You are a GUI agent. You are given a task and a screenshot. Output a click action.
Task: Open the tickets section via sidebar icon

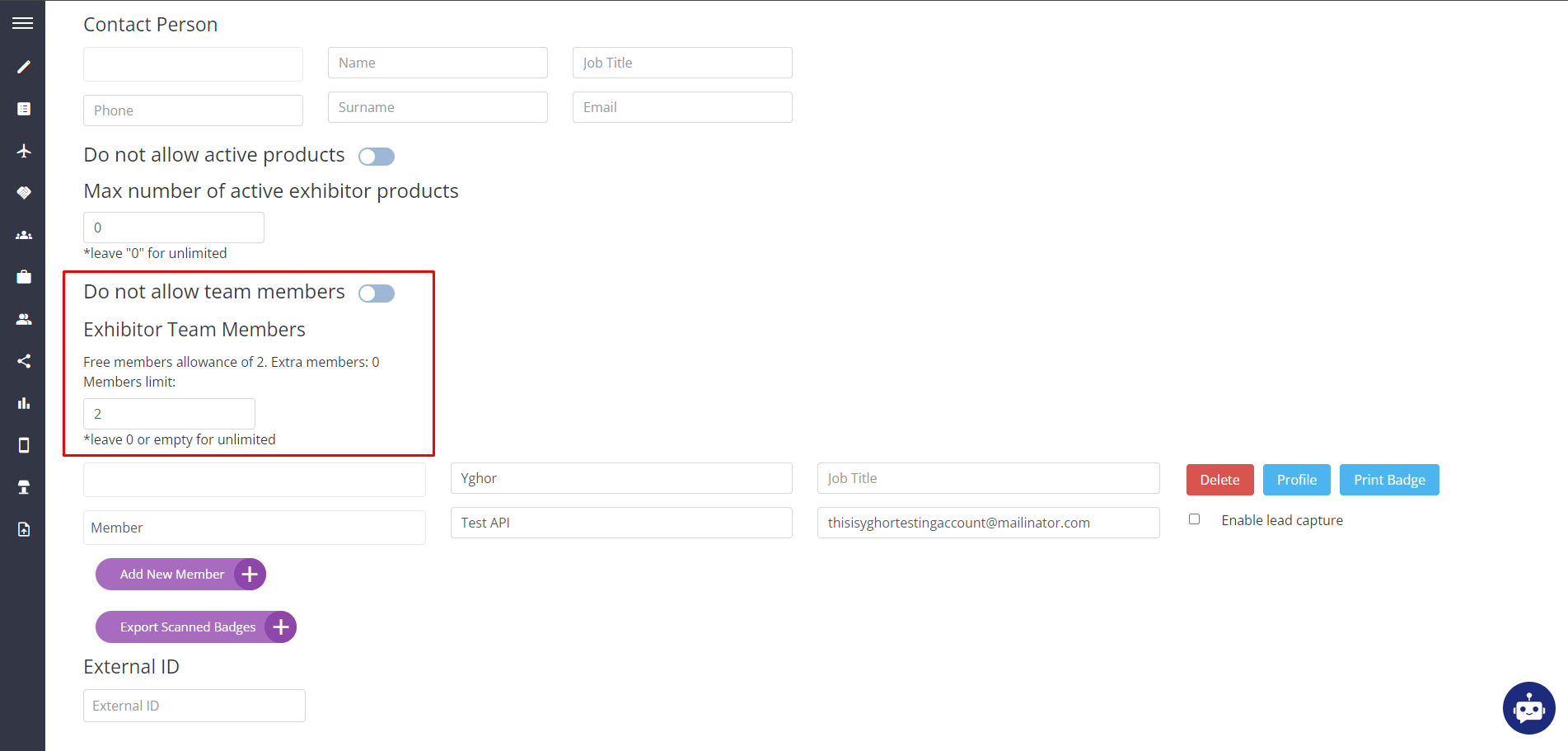point(23,192)
